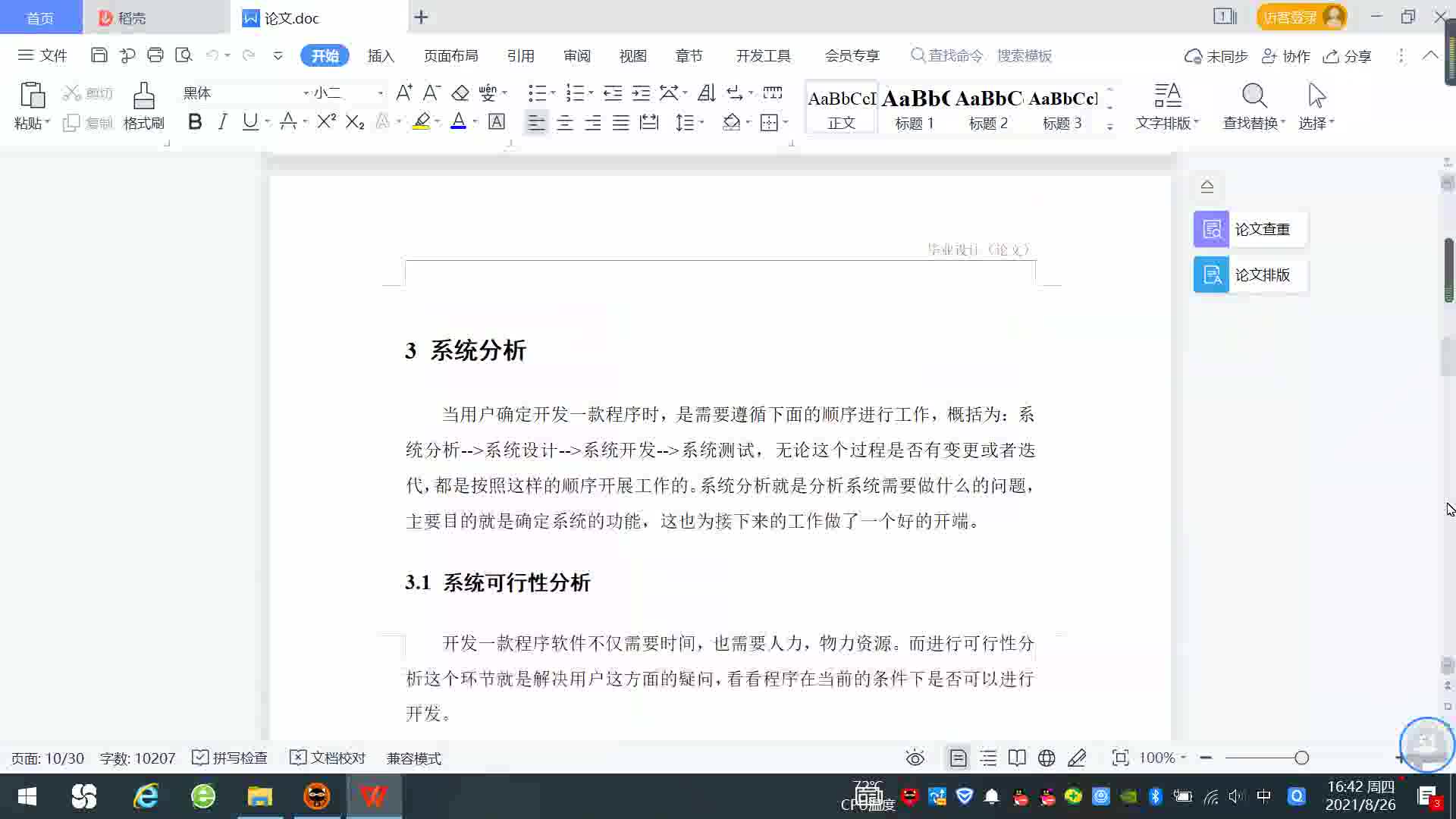This screenshot has width=1456, height=819.
Task: Toggle strikethrough text formatting
Action: (288, 121)
